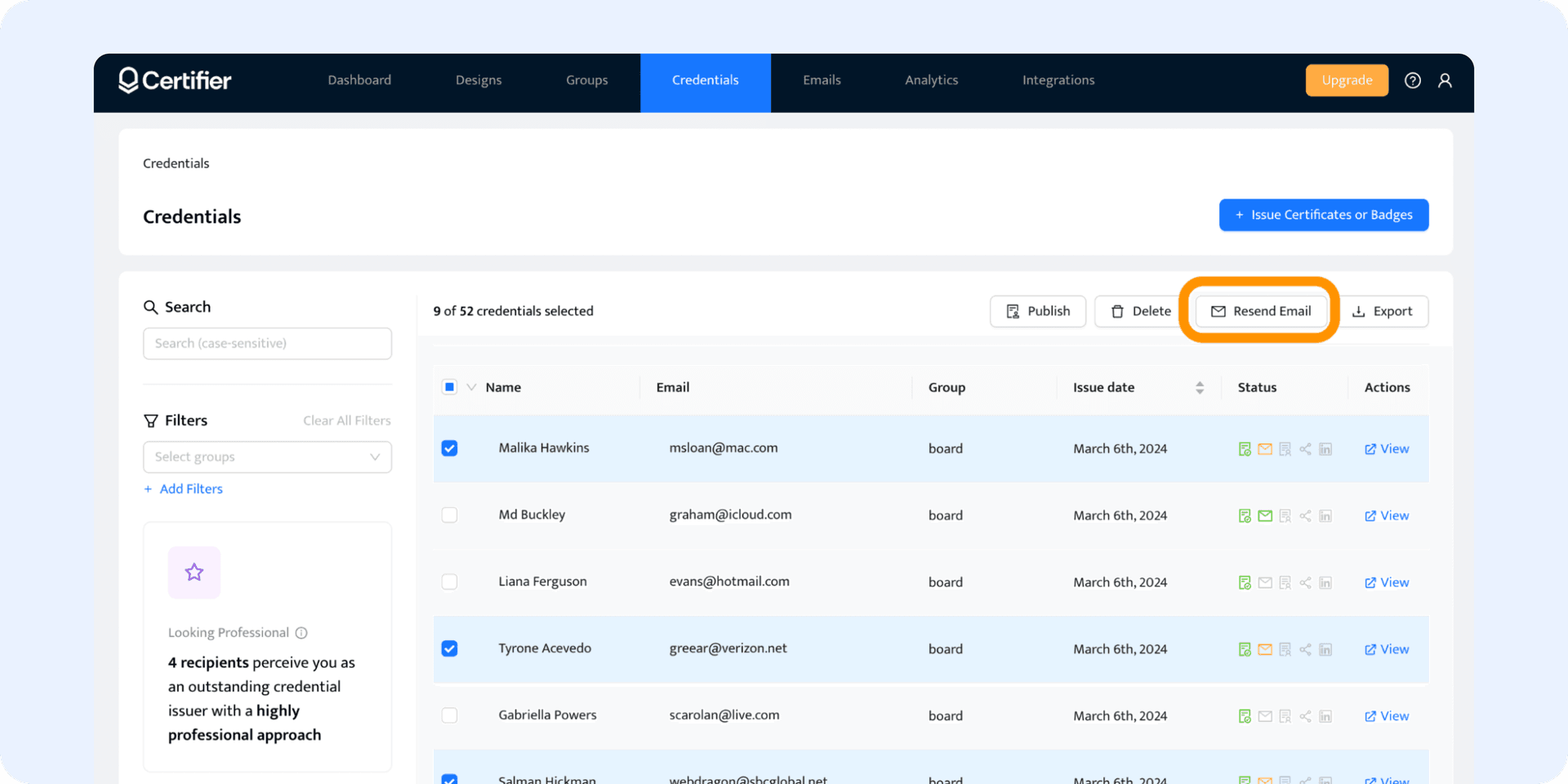
Task: Open the Designs navigation tab
Action: point(479,80)
